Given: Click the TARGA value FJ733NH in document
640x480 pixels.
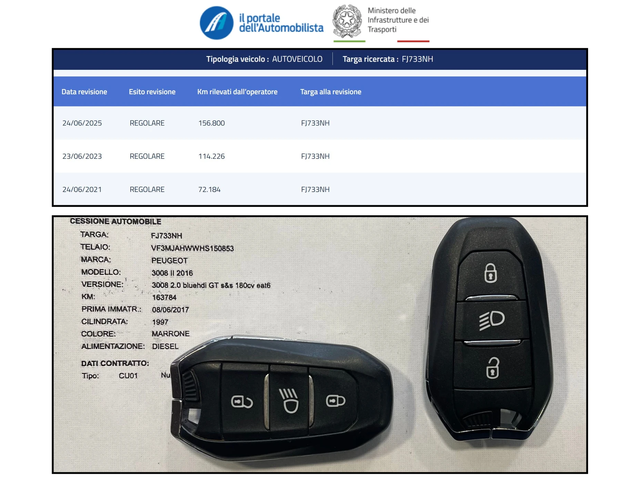Looking at the screenshot, I should pos(167,236).
